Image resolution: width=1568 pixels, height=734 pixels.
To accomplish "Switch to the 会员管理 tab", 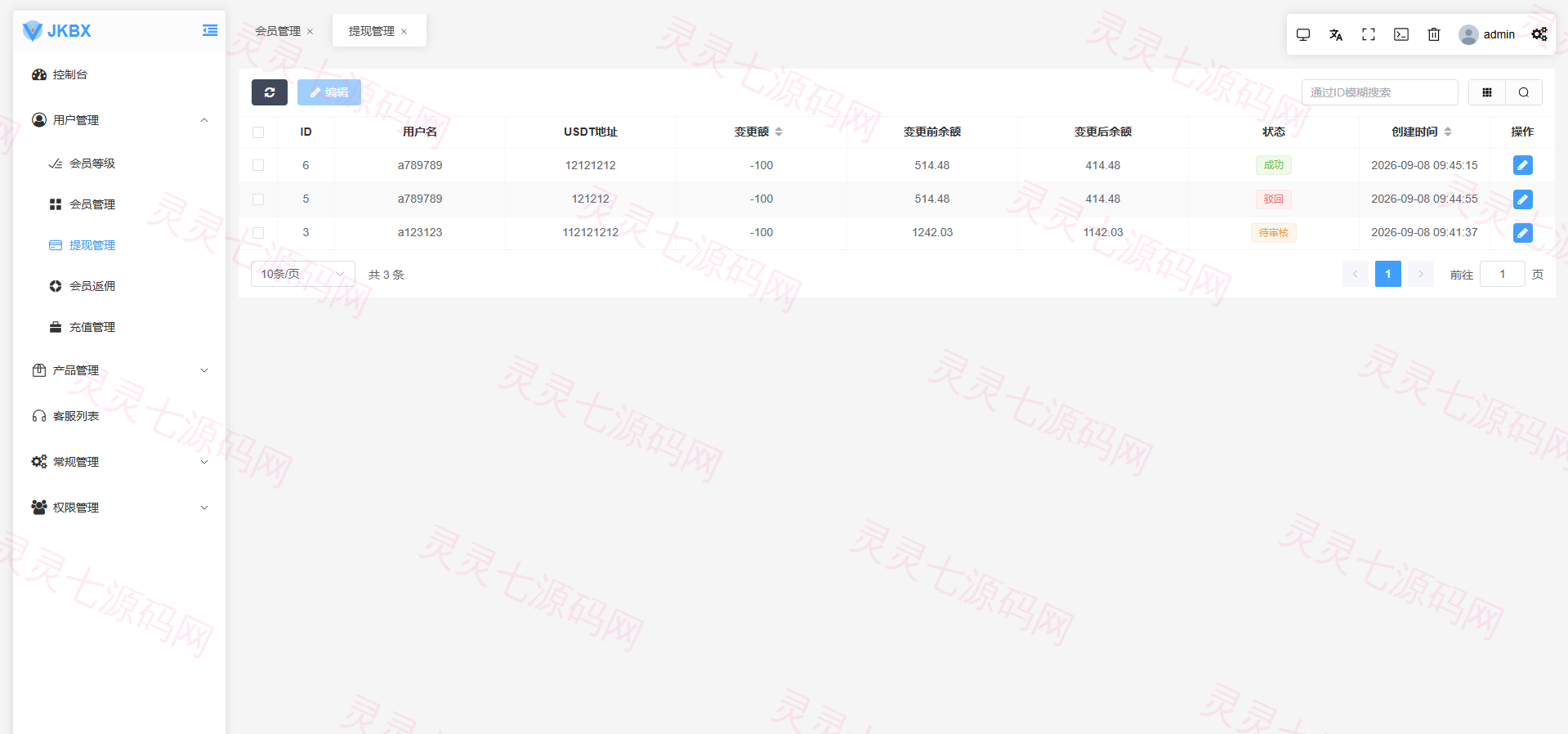I will point(278,31).
